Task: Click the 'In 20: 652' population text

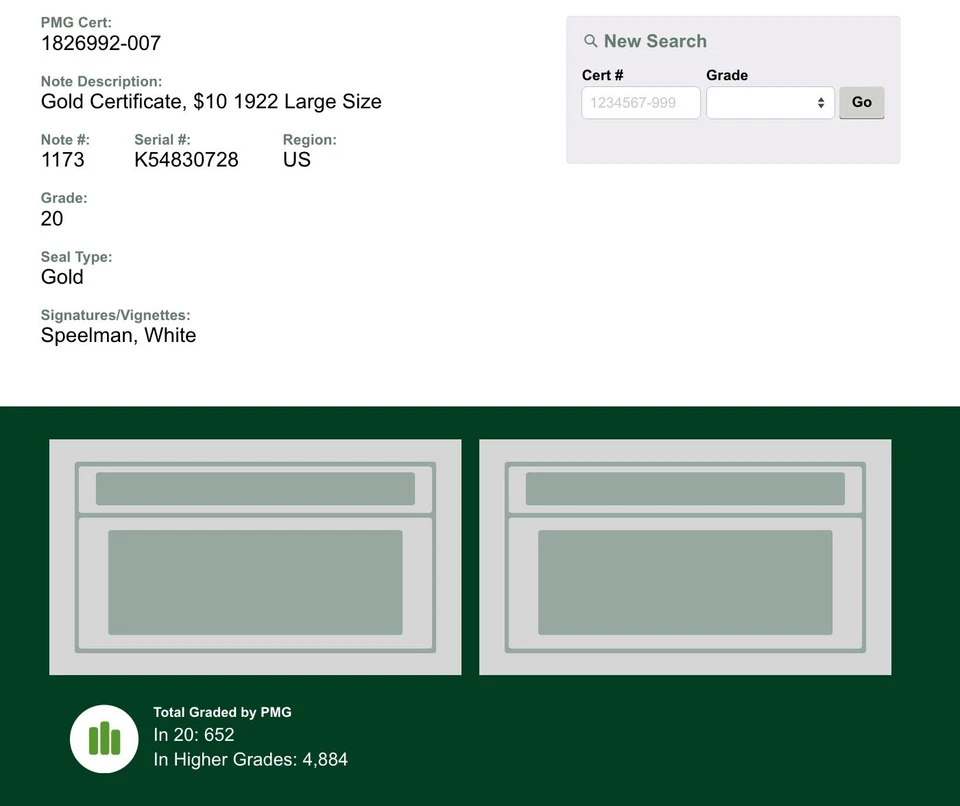Action: coord(193,735)
